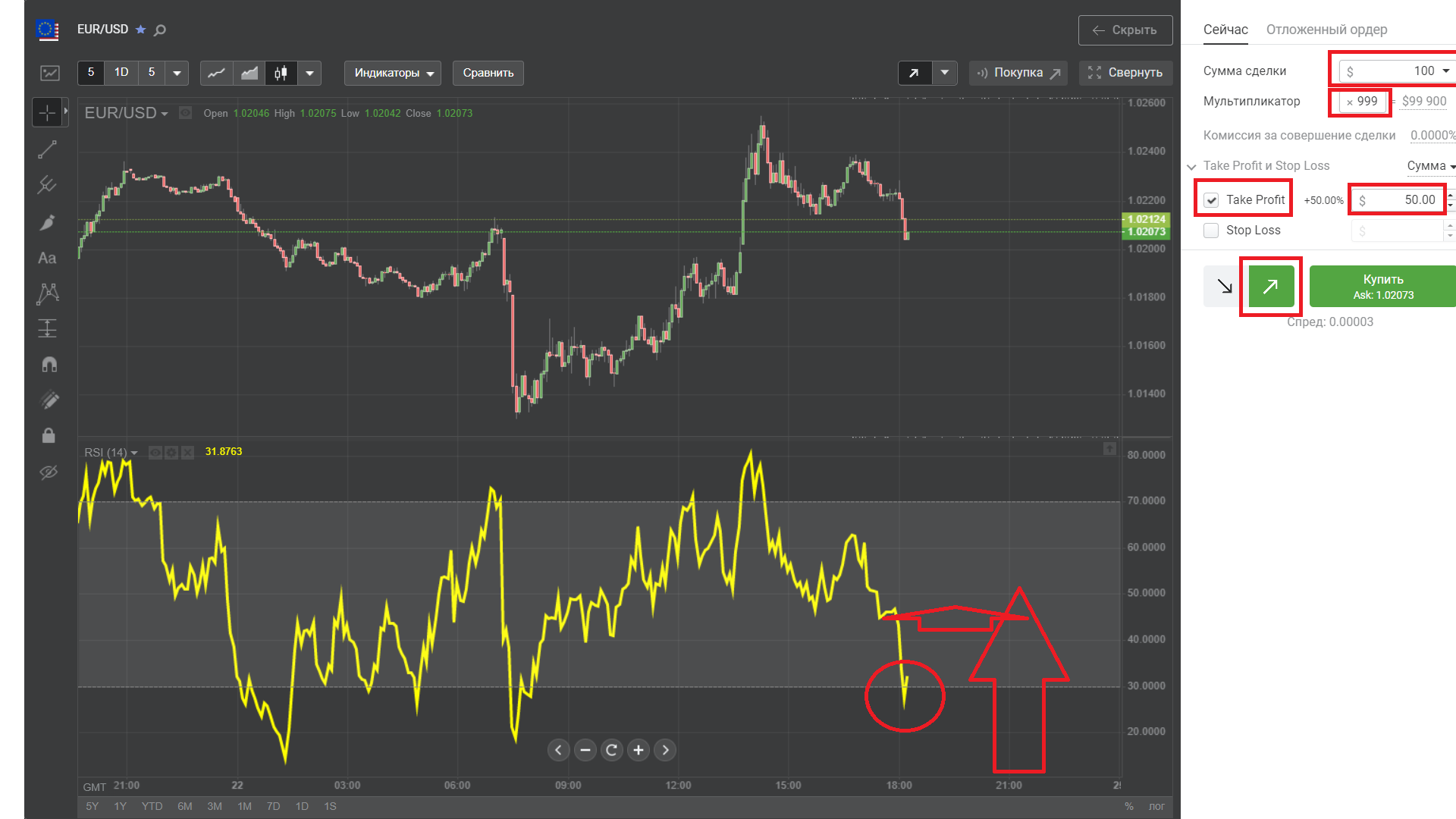Lock all drawings with padlock icon
Viewport: 1456px width, 819px height.
(49, 435)
